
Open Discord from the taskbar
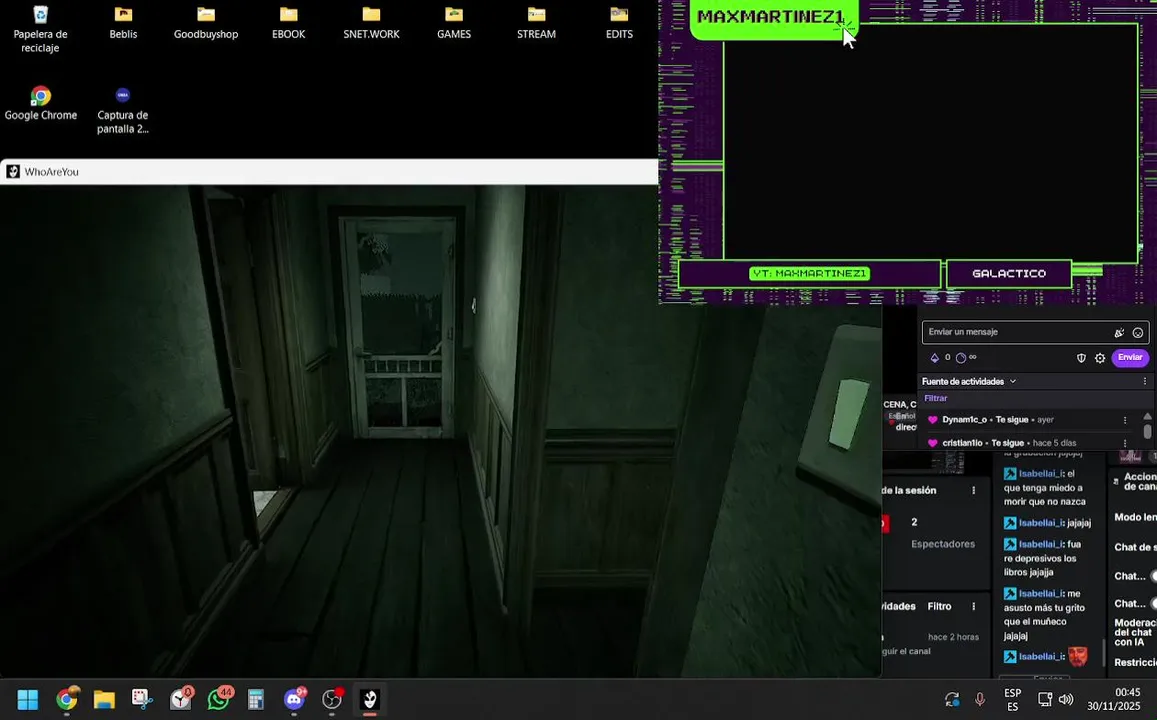294,699
